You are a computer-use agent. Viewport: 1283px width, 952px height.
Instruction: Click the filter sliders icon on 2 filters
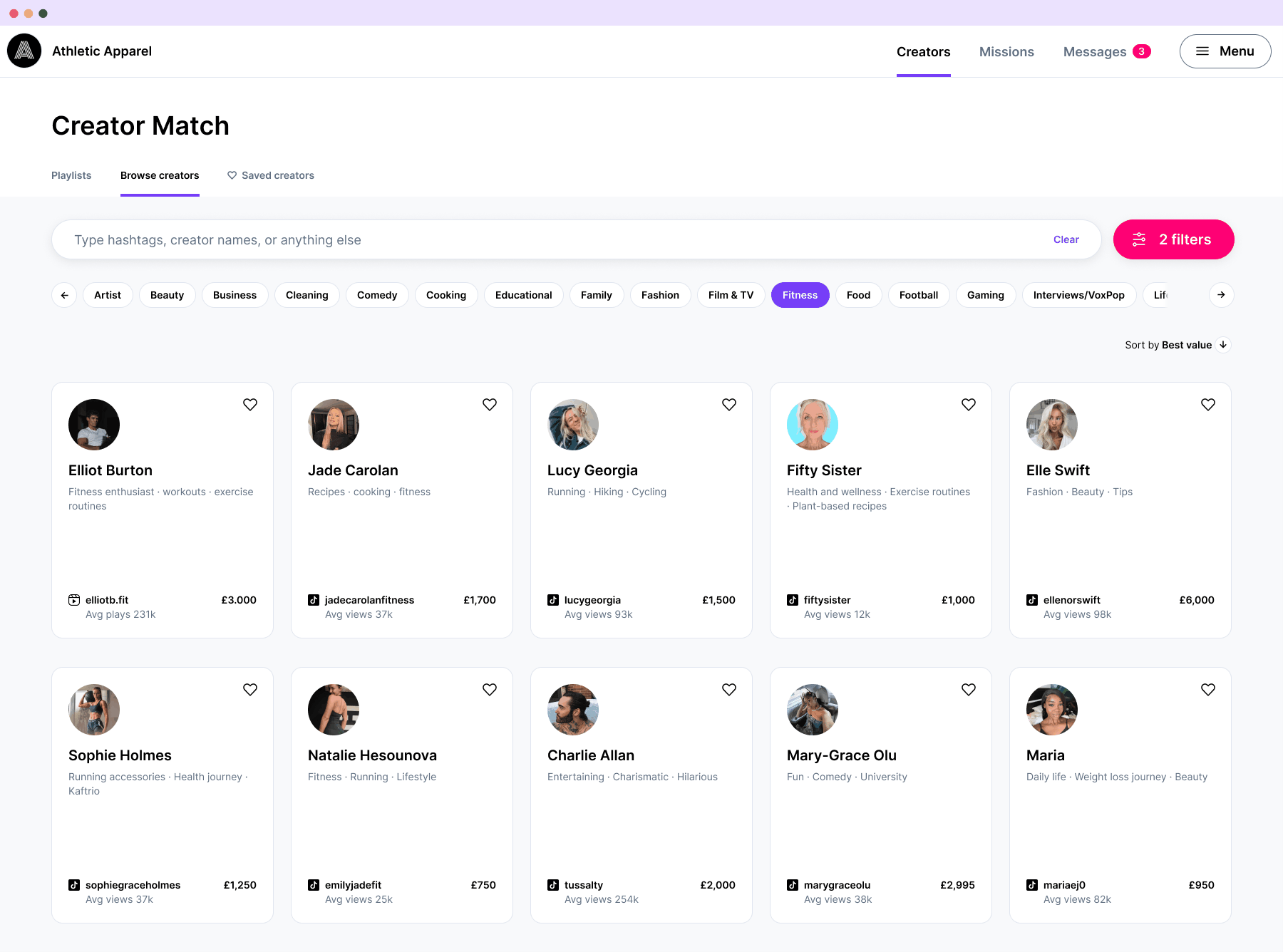click(x=1139, y=239)
